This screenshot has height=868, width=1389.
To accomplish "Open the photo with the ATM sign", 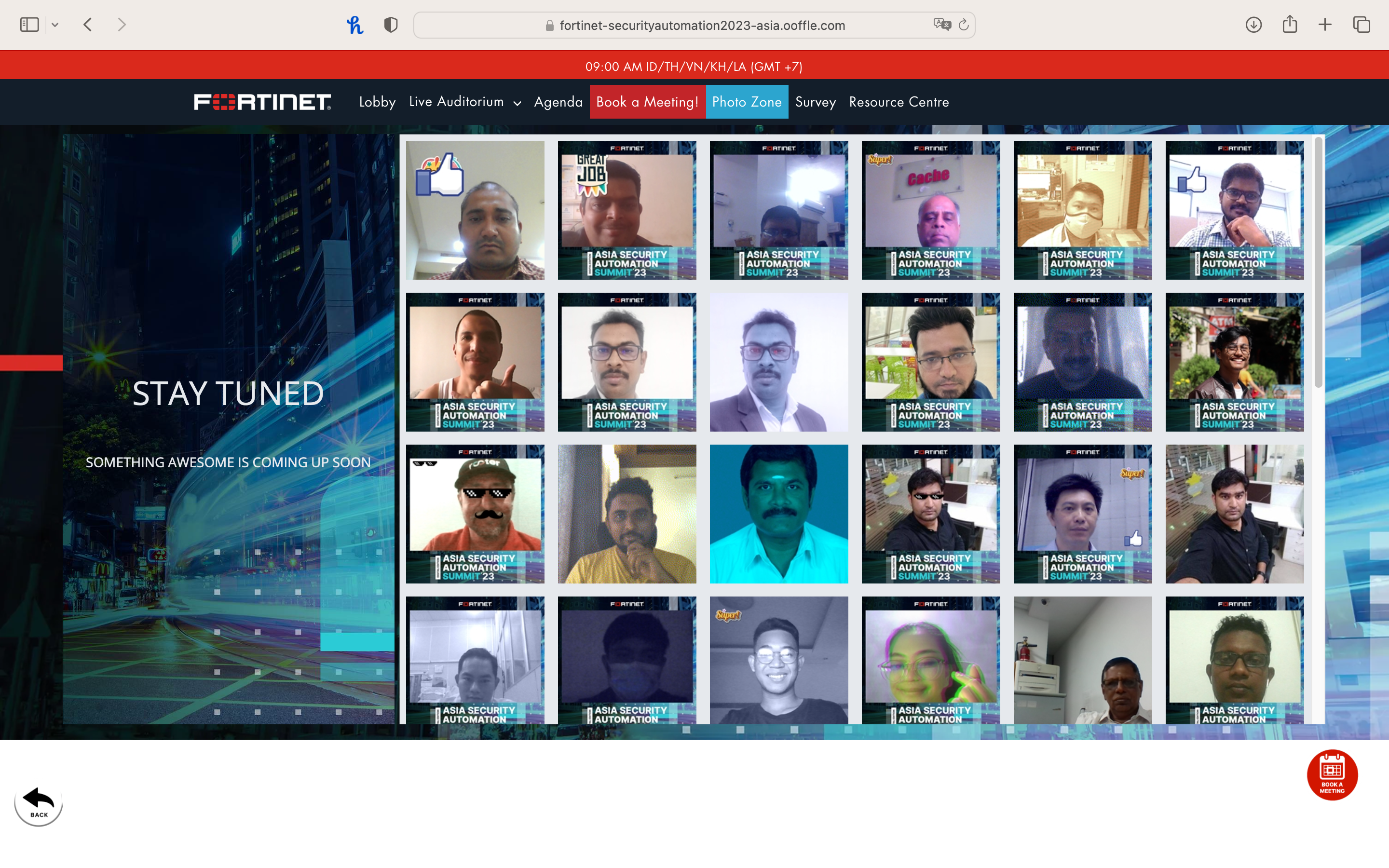I will (x=1235, y=362).
